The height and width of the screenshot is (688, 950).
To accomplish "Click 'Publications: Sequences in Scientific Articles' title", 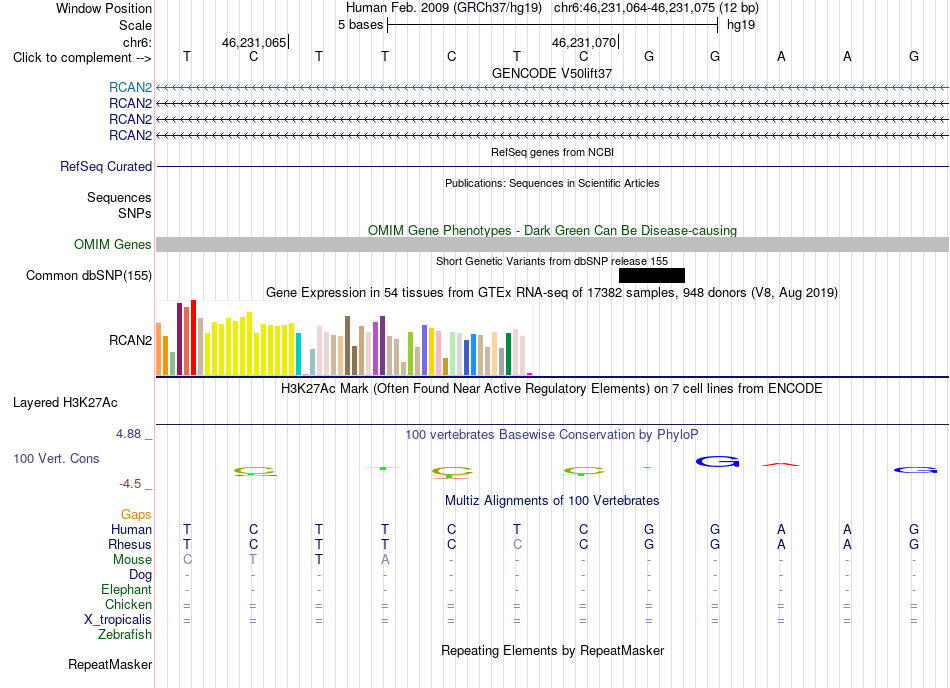I will pos(552,183).
